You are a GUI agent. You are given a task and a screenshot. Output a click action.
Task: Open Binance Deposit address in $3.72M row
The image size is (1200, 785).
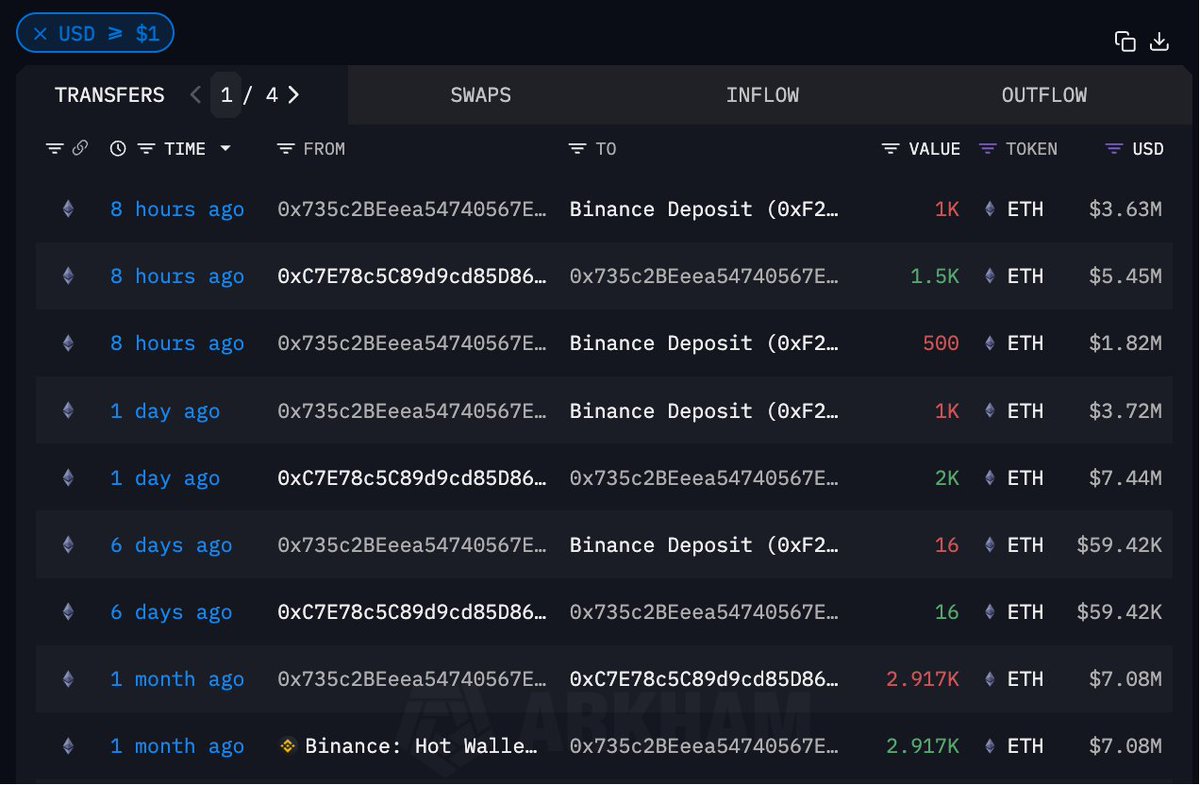click(x=704, y=411)
